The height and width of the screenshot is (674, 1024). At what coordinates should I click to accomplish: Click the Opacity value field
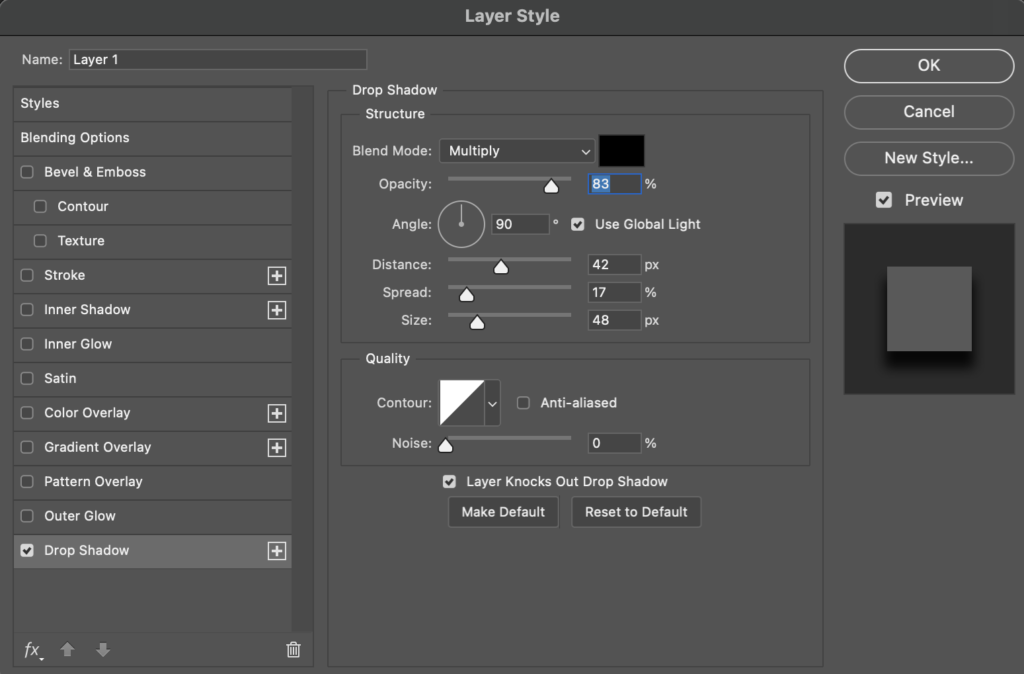[615, 184]
